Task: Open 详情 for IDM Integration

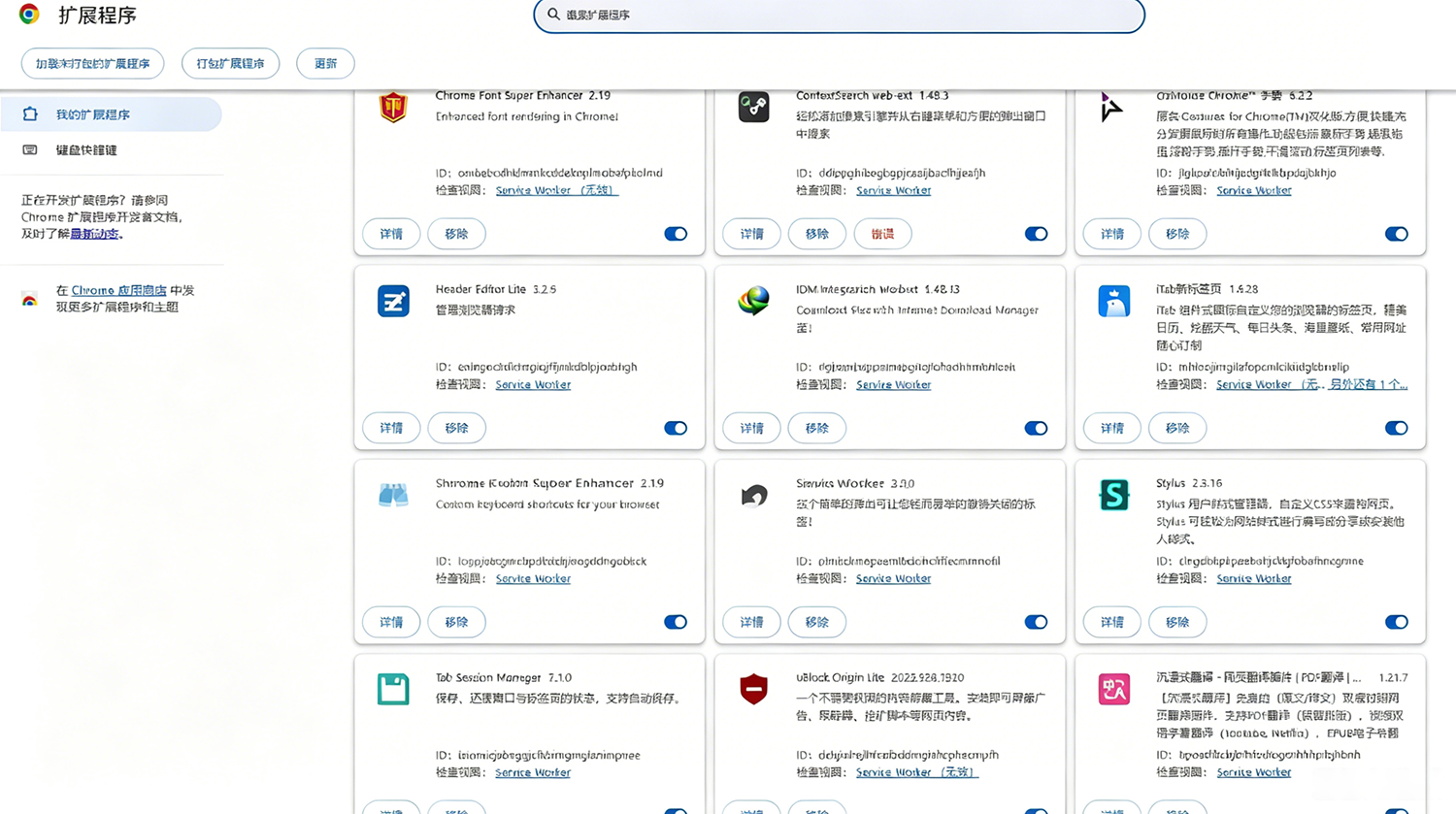Action: coord(751,428)
